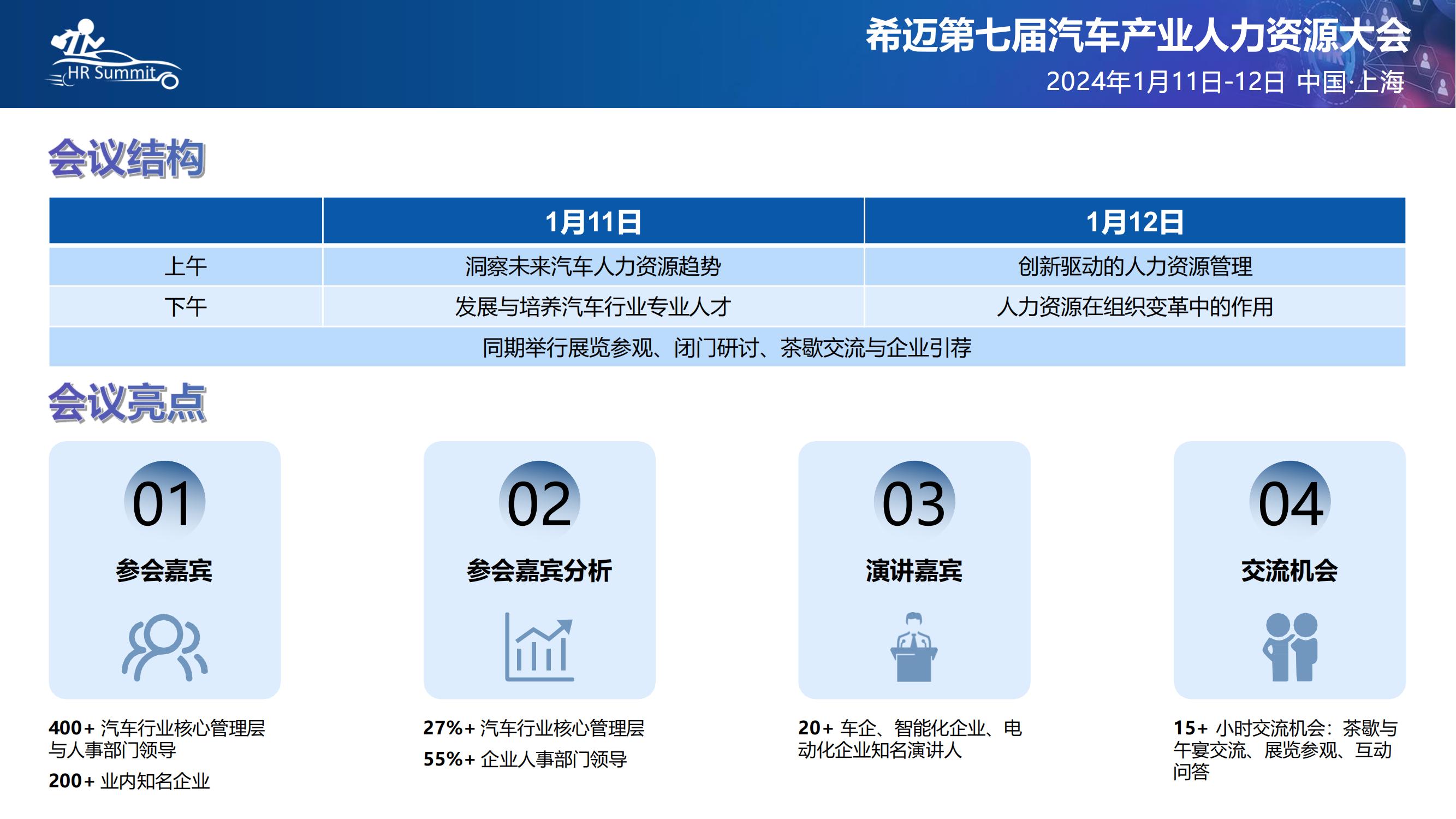
Task: Click the 参会嘉宾 card title
Action: click(x=164, y=571)
